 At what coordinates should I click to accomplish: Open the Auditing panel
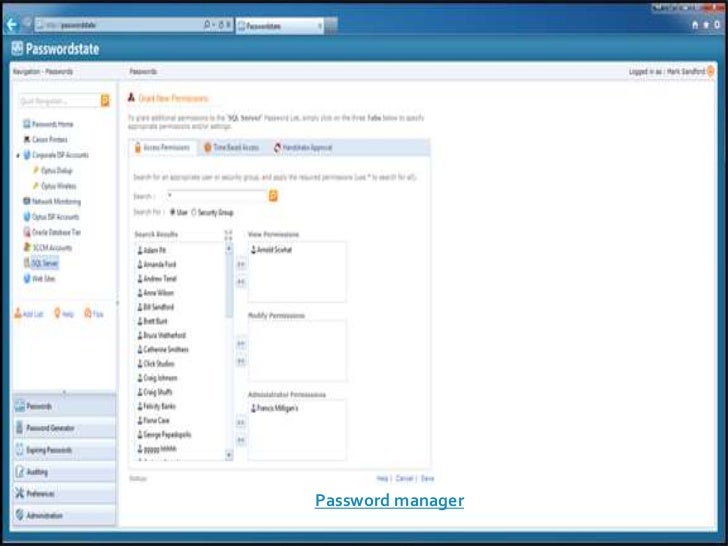(65, 472)
